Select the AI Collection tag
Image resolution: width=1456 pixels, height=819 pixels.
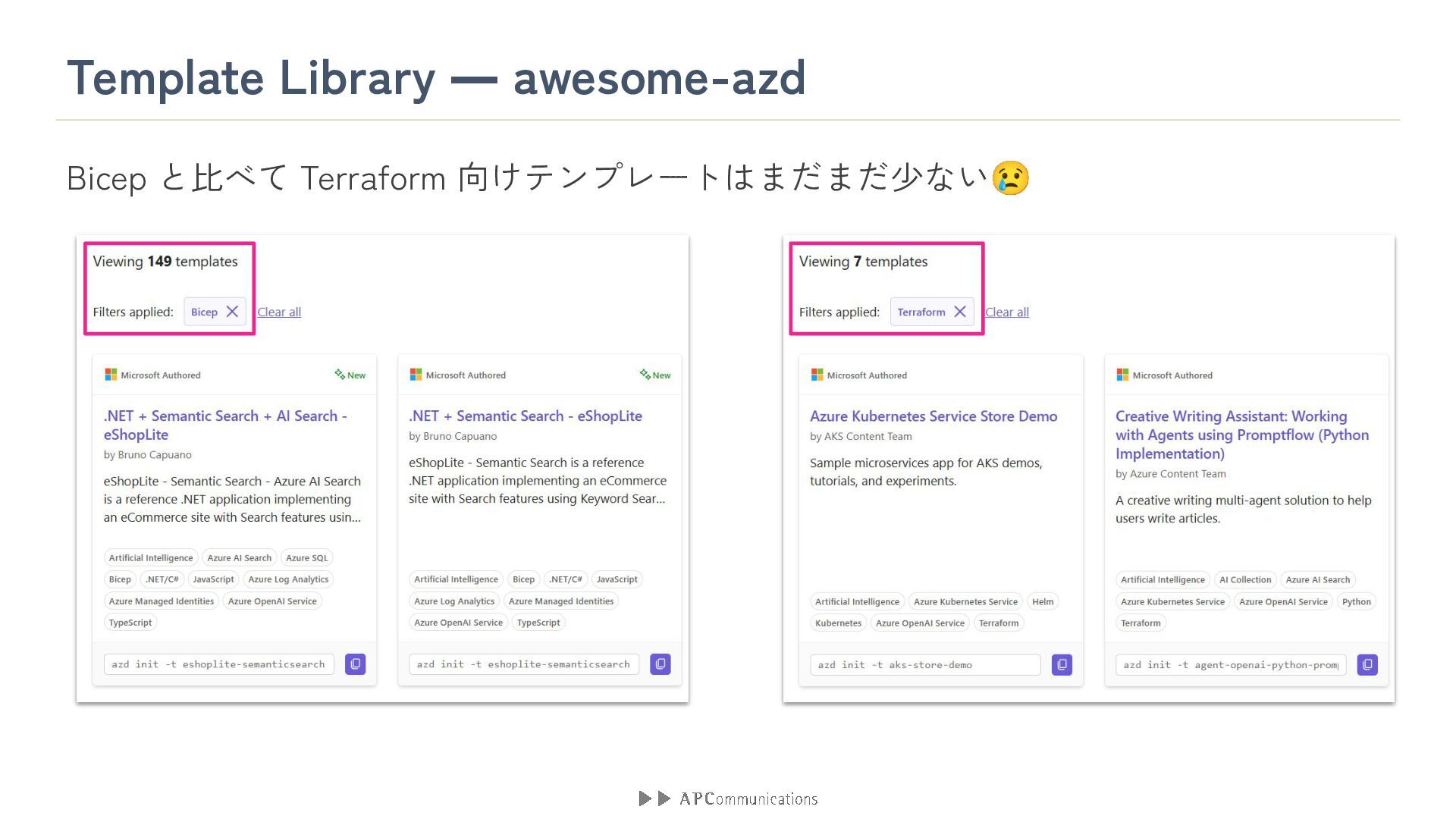click(1244, 579)
